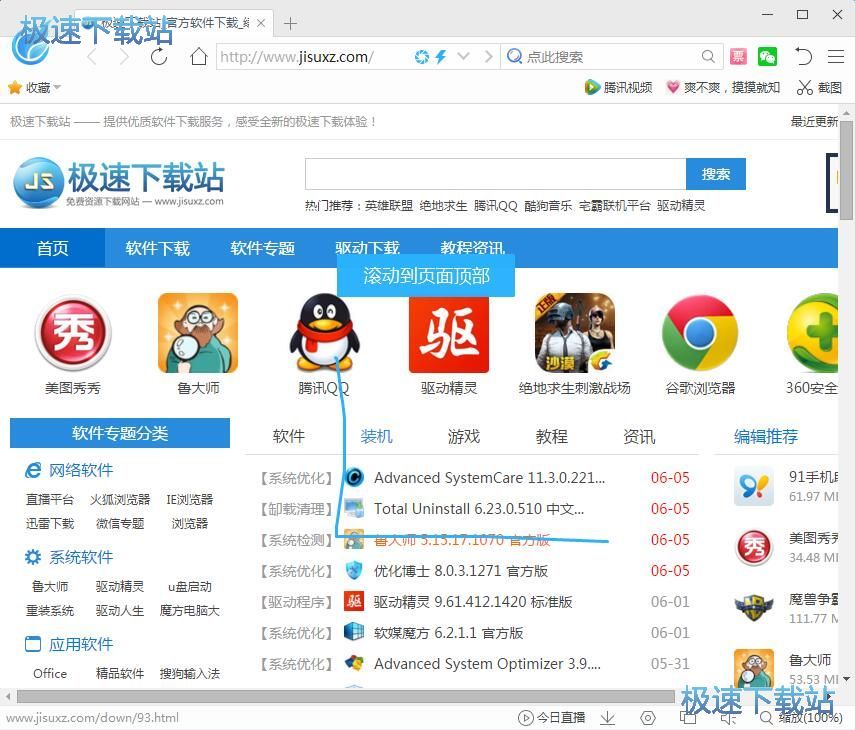Open the WeChat extension icon

[x=767, y=56]
